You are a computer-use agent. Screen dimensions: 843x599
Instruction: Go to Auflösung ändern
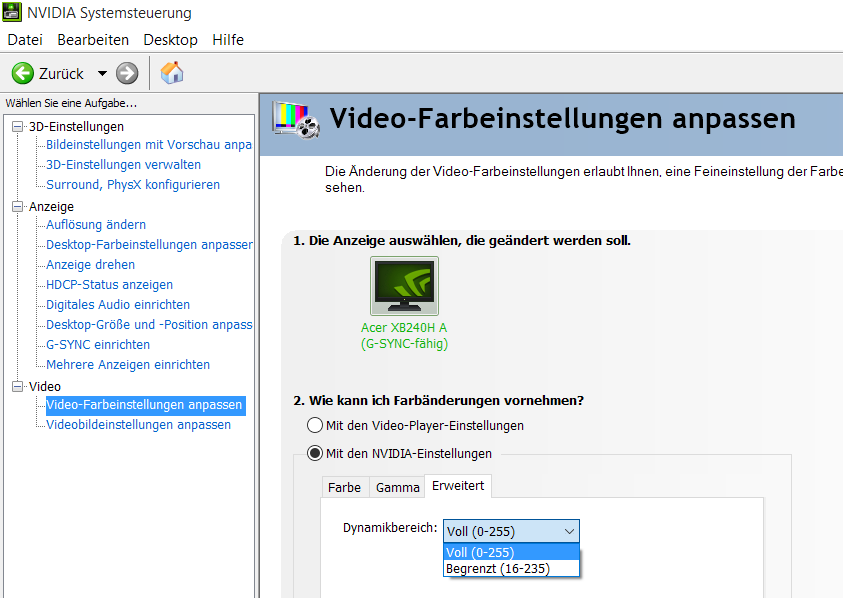coord(96,225)
